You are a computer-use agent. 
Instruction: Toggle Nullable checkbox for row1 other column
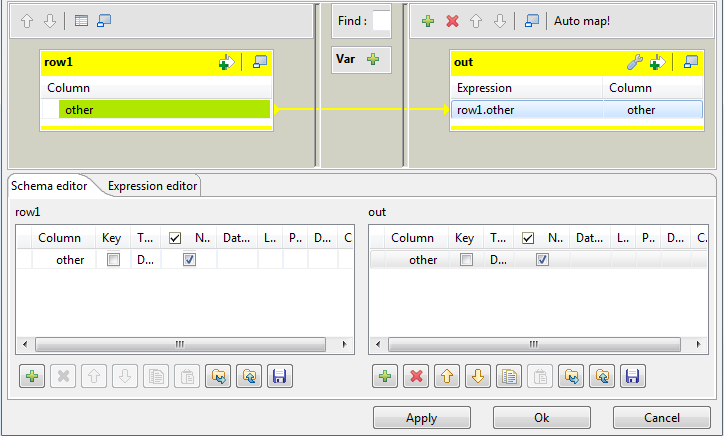click(x=189, y=260)
